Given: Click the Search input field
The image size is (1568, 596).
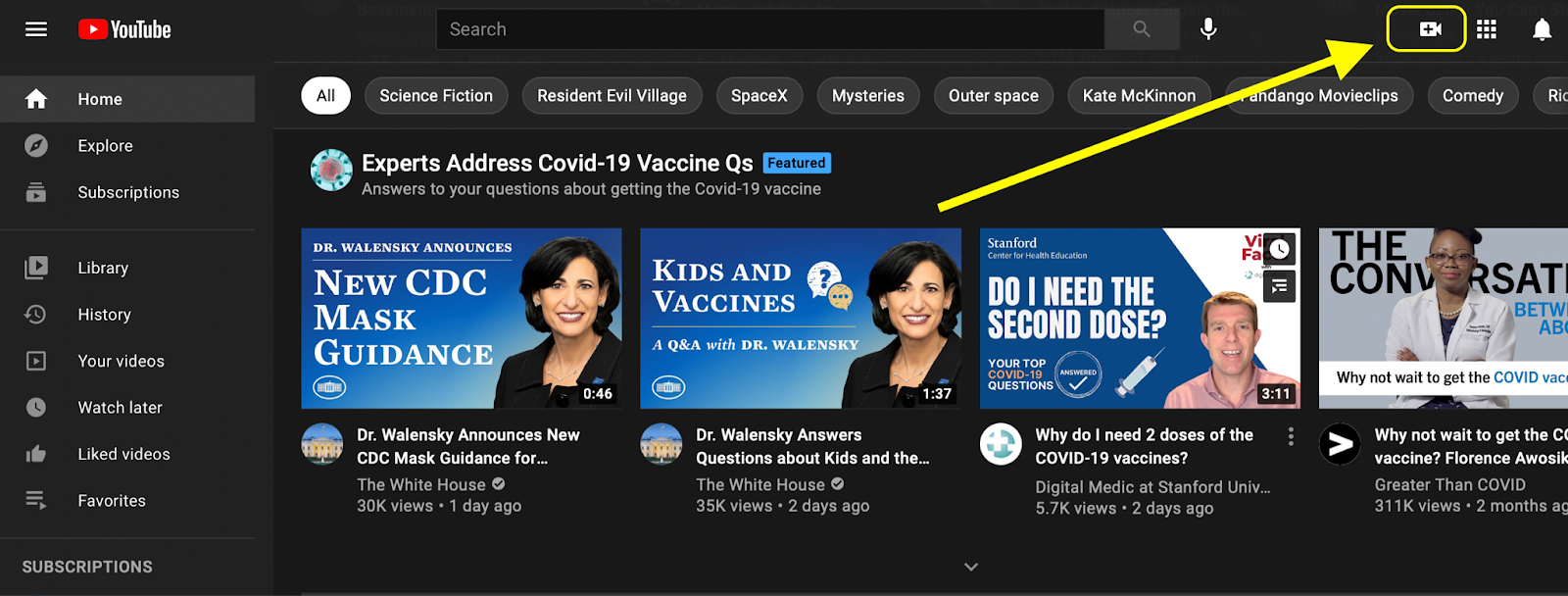Looking at the screenshot, I should click(x=770, y=29).
